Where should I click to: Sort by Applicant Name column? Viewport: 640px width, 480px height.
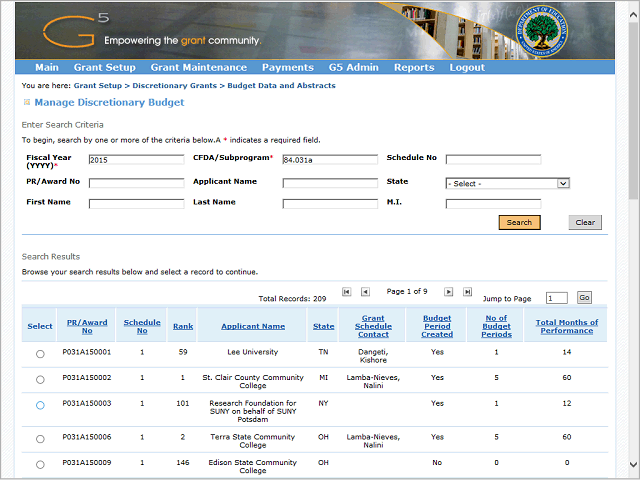point(253,326)
